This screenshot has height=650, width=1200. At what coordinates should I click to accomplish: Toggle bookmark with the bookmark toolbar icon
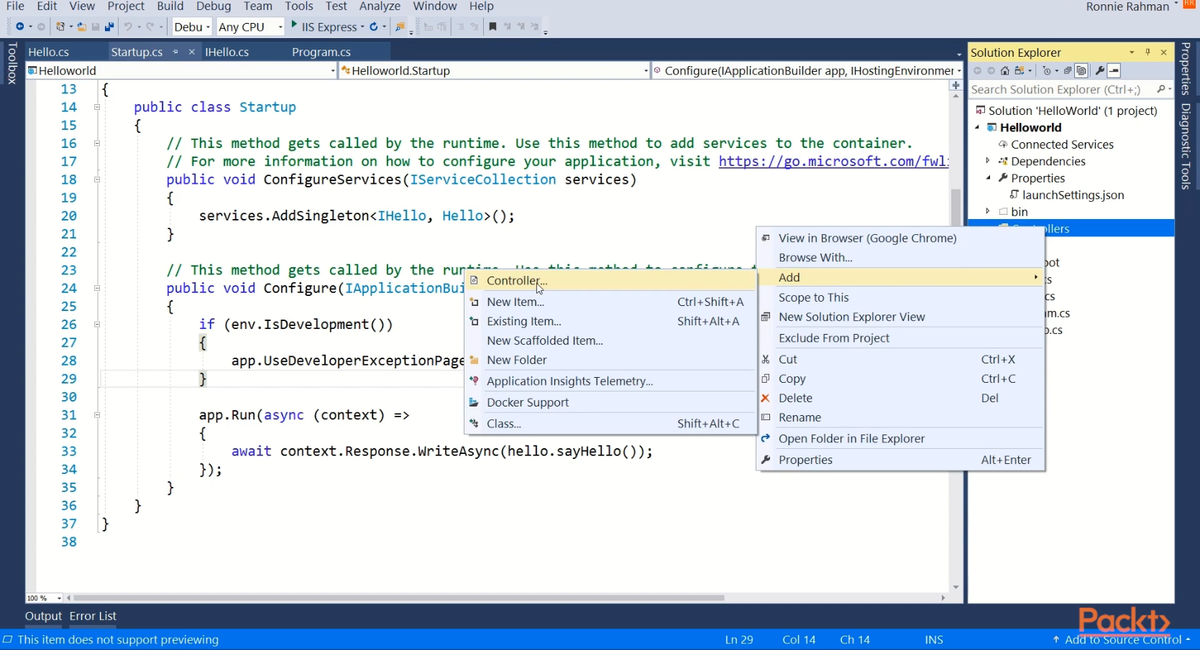492,27
